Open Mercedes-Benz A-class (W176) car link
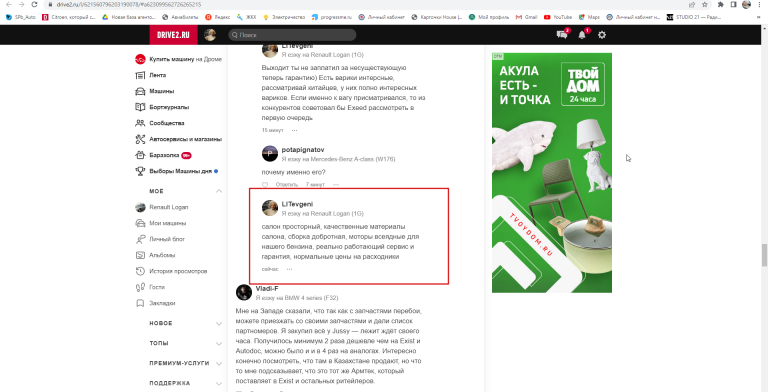This screenshot has height=392, width=768. tap(353, 159)
